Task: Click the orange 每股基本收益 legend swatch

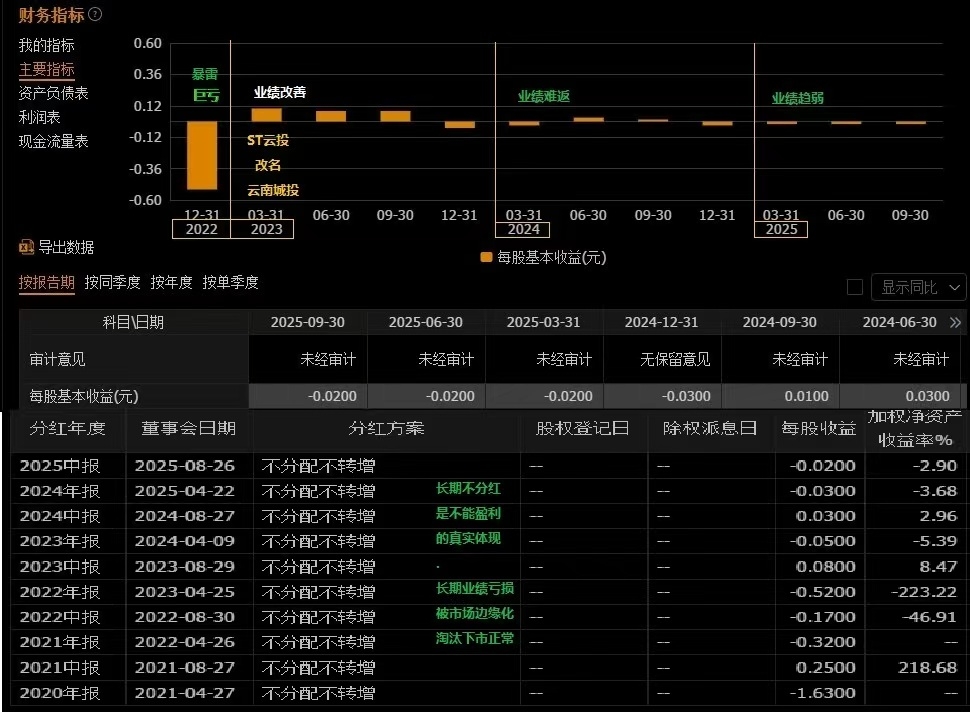Action: tap(486, 257)
